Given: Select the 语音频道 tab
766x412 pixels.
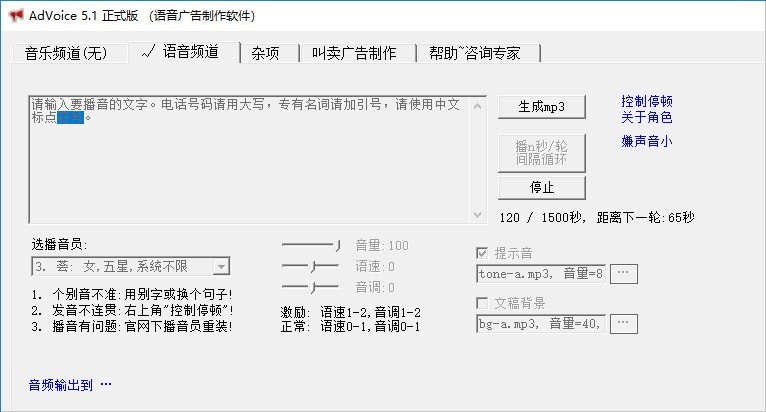Looking at the screenshot, I should pos(184,51).
